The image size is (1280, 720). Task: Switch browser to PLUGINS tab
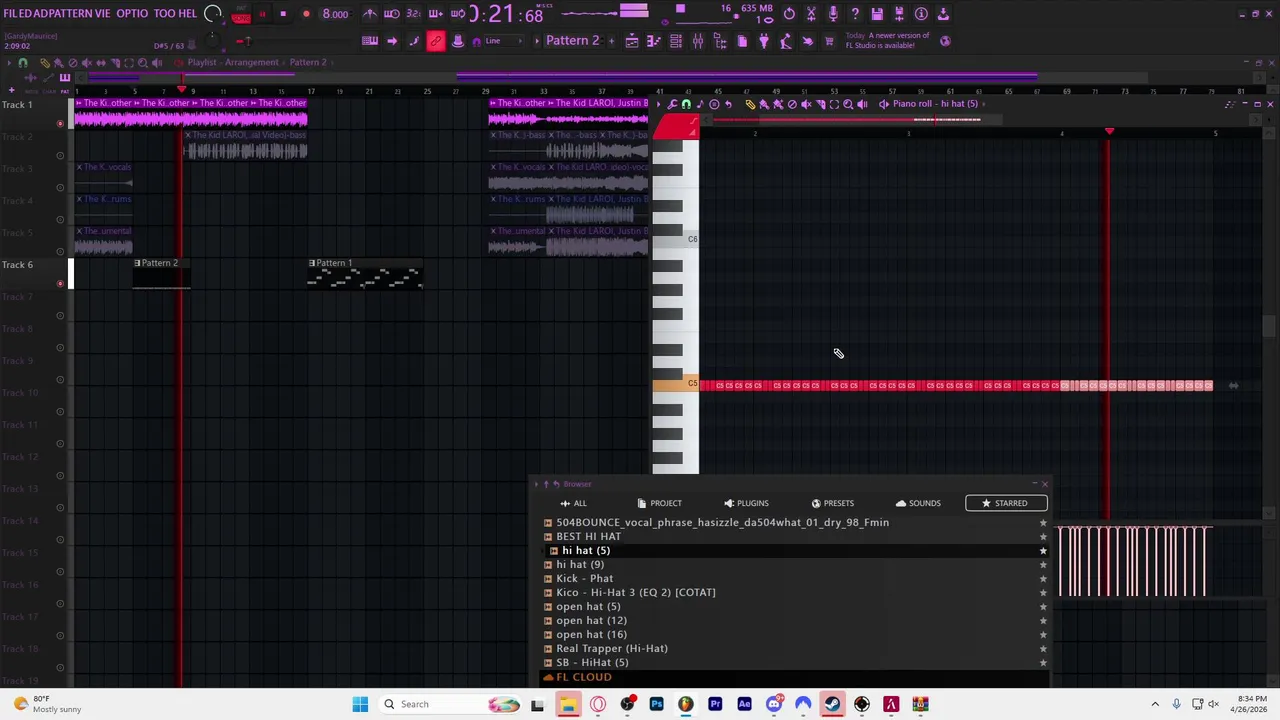[x=746, y=503]
